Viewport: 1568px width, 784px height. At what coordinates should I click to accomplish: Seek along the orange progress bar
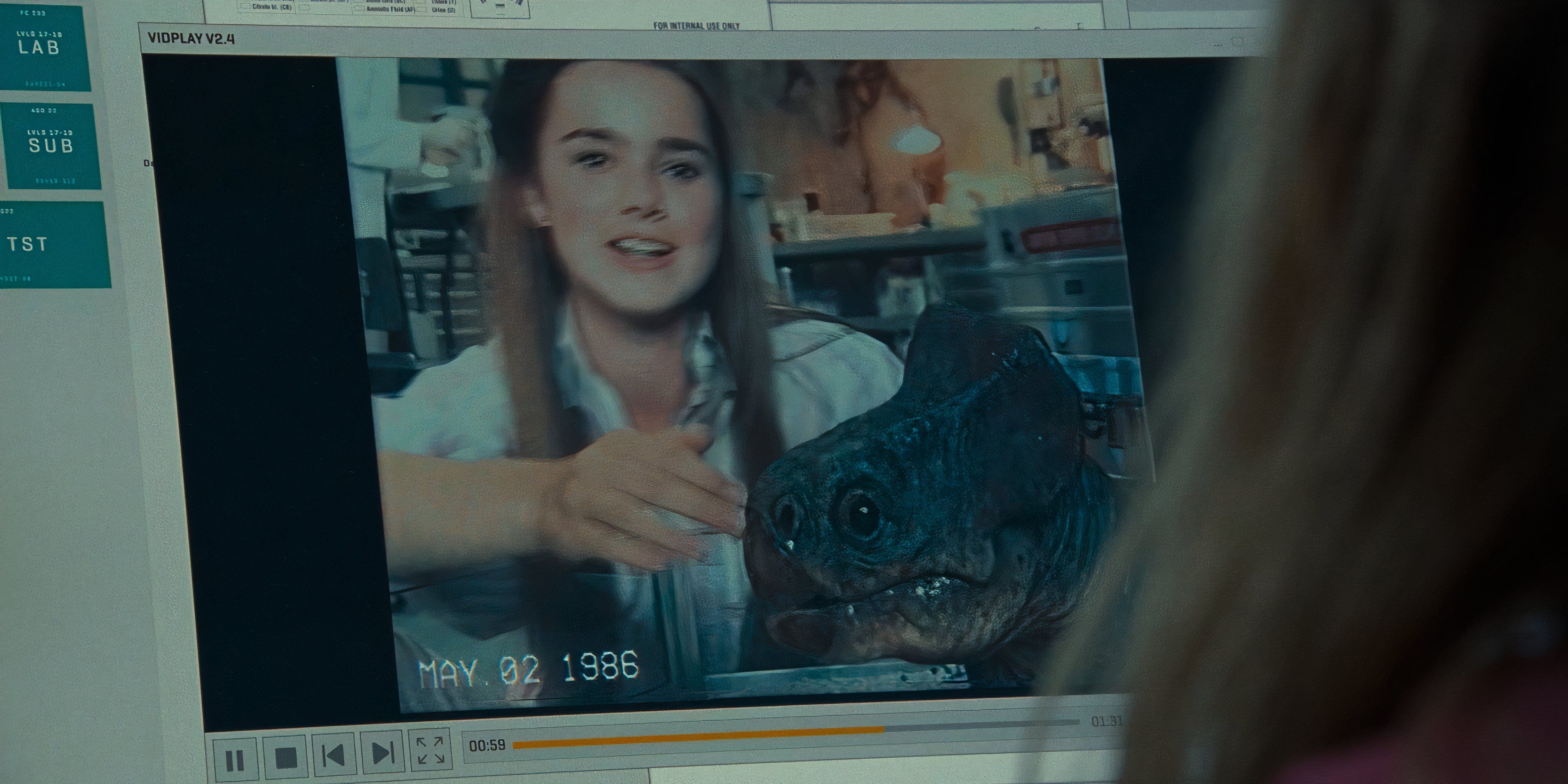pyautogui.click(x=795, y=733)
